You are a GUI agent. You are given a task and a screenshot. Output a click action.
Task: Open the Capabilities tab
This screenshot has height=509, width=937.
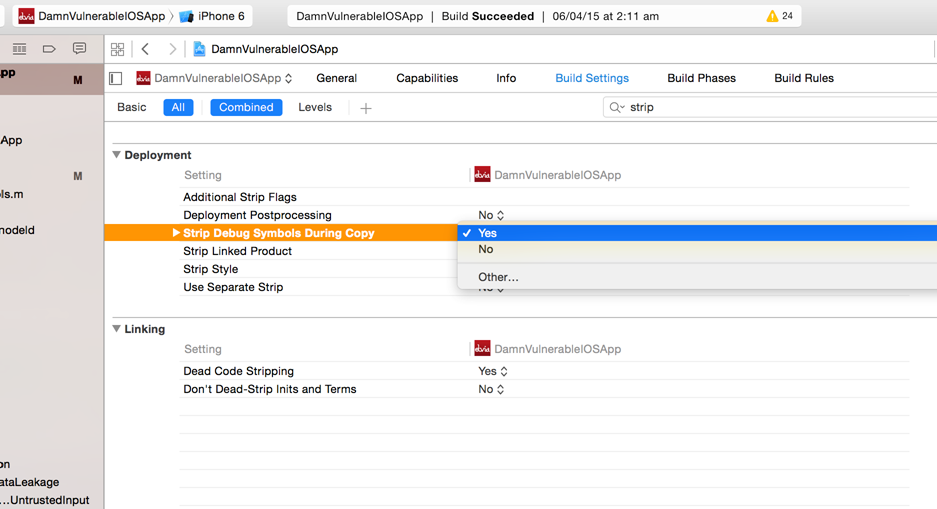pos(427,78)
